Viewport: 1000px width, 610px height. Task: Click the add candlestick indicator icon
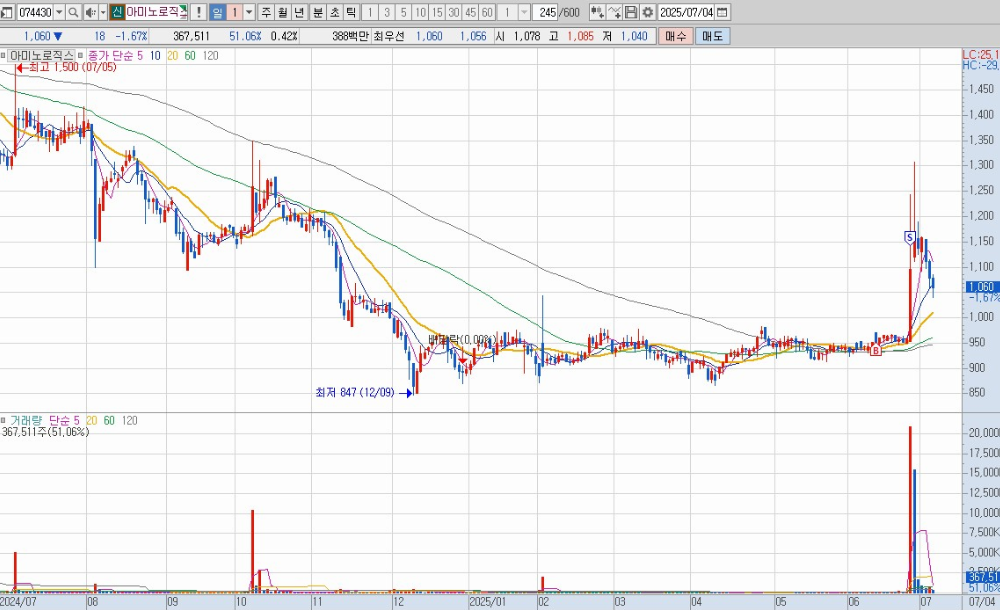pyautogui.click(x=597, y=13)
